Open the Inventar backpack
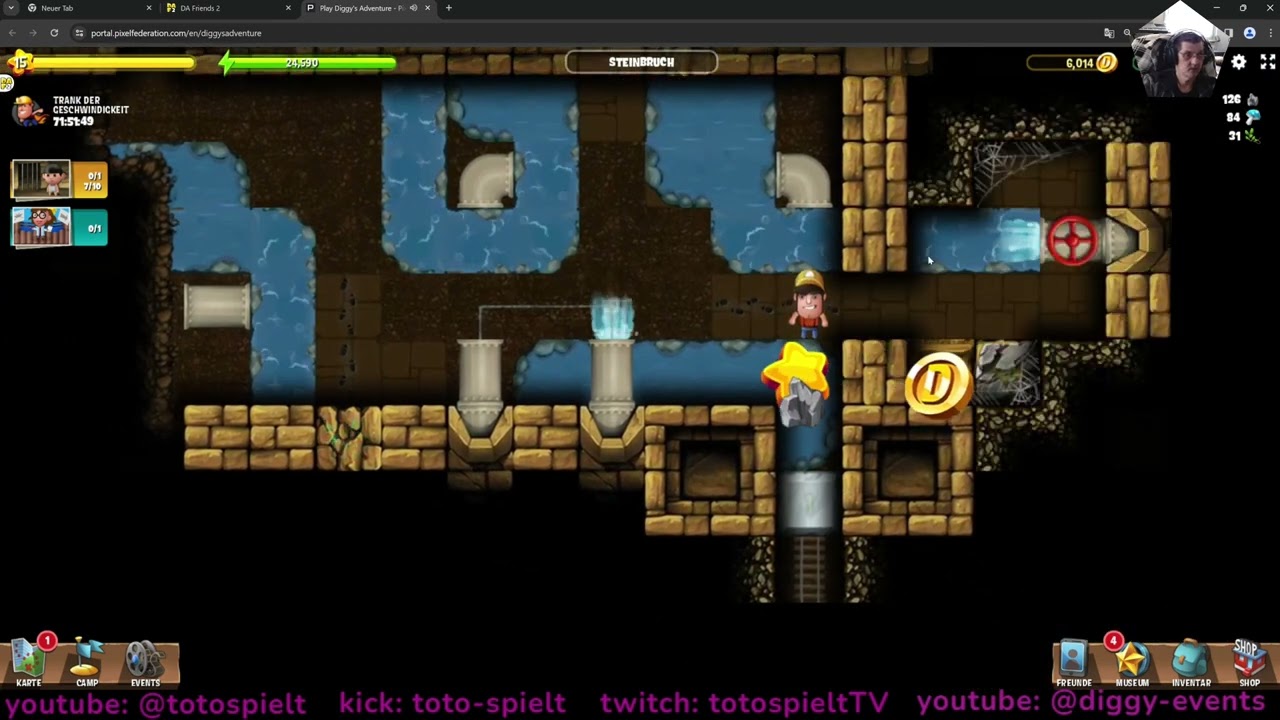The height and width of the screenshot is (720, 1280). point(1191,662)
